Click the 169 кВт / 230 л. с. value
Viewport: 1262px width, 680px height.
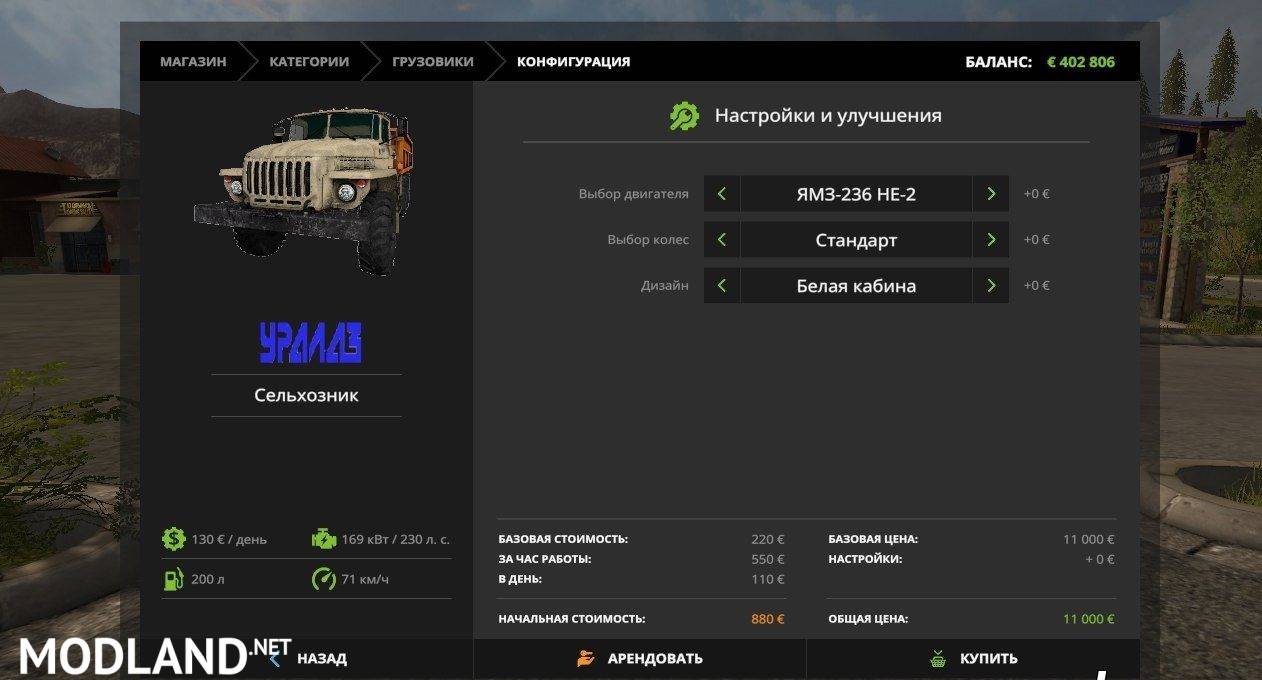tap(396, 540)
